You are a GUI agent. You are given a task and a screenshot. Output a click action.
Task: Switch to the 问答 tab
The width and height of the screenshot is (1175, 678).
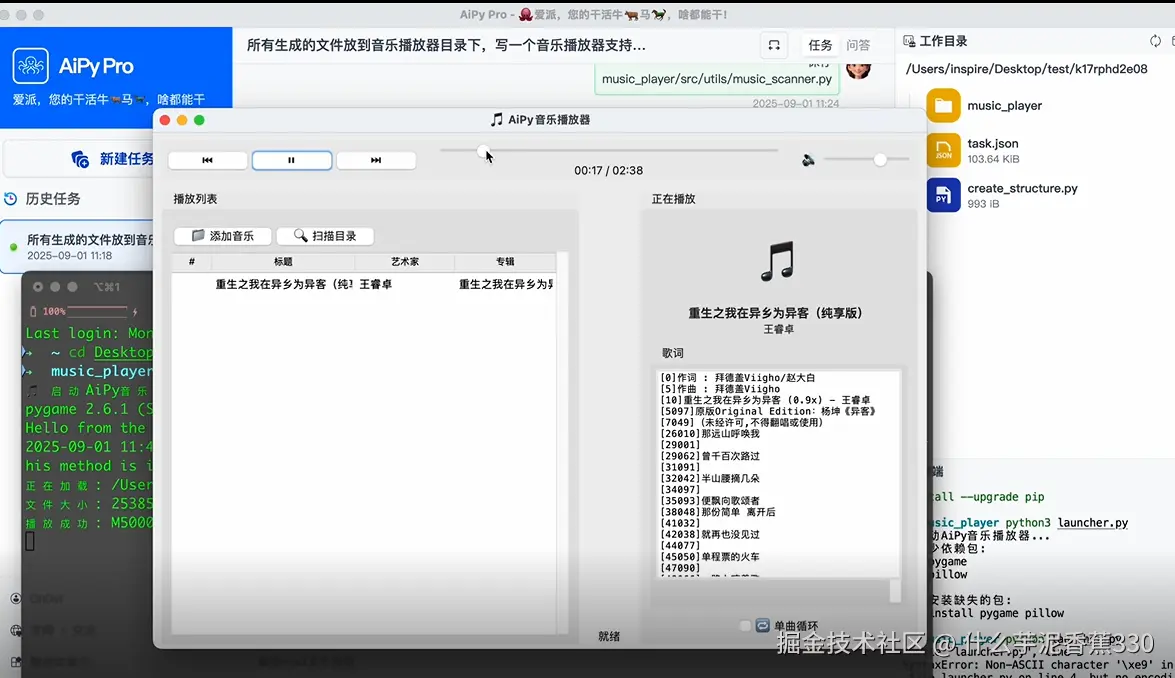point(858,45)
